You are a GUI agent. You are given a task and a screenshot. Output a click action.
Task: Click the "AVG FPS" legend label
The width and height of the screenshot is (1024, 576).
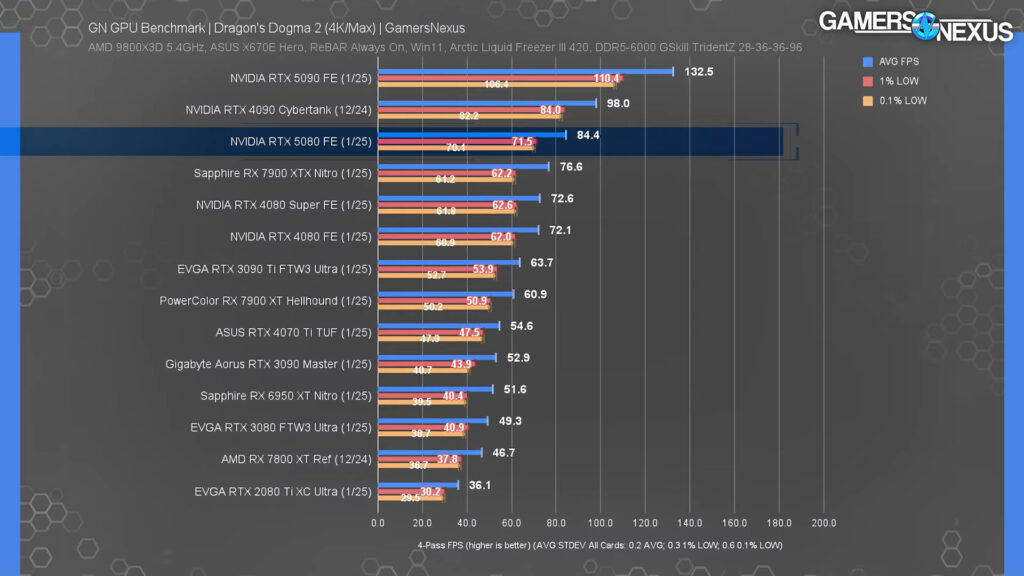899,61
